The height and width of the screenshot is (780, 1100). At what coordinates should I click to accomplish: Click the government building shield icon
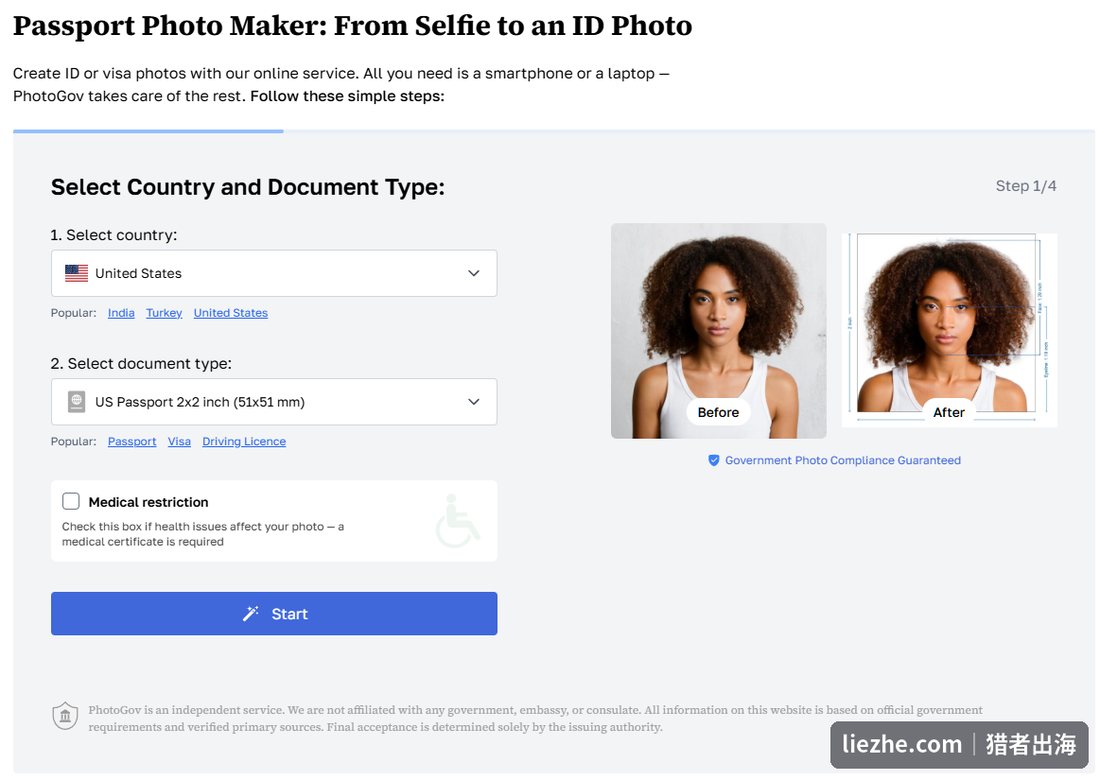point(65,716)
